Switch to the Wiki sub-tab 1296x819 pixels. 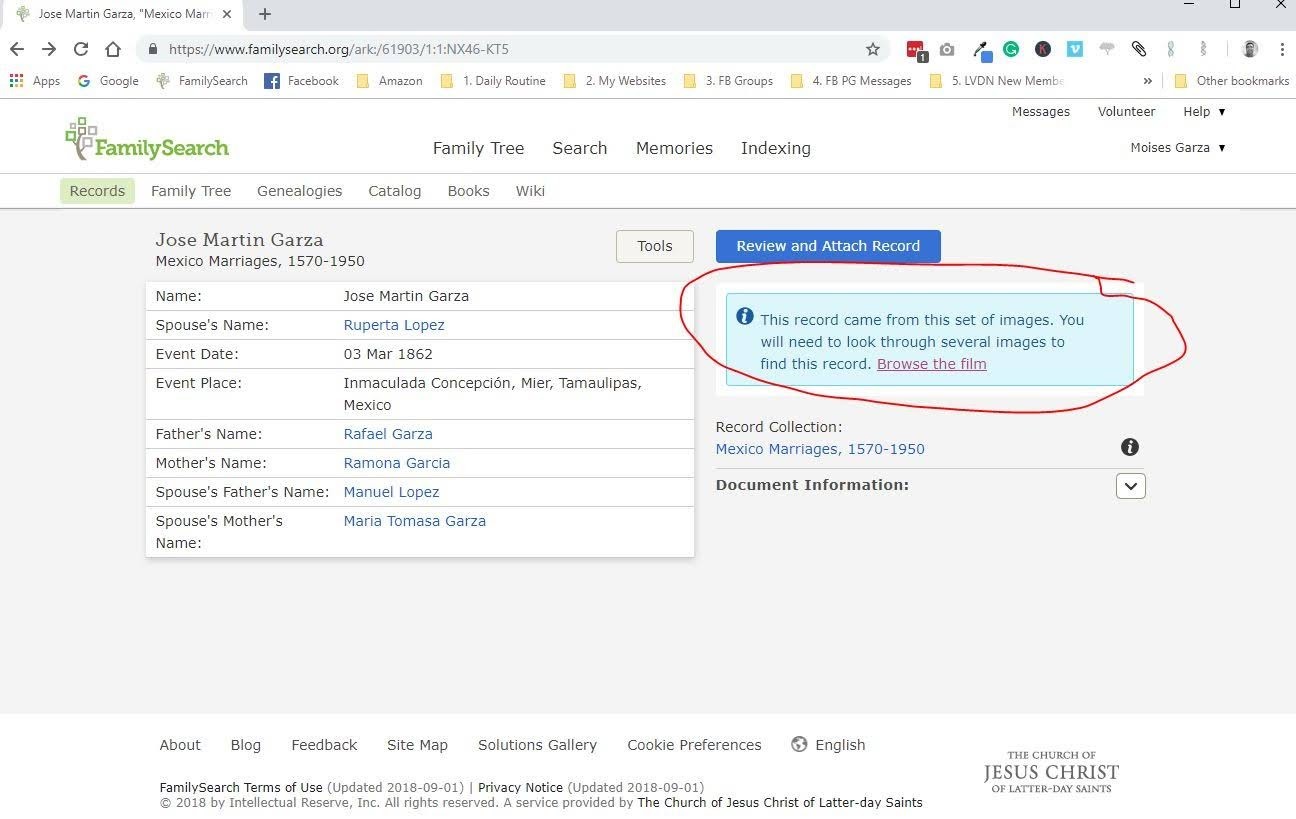click(530, 191)
